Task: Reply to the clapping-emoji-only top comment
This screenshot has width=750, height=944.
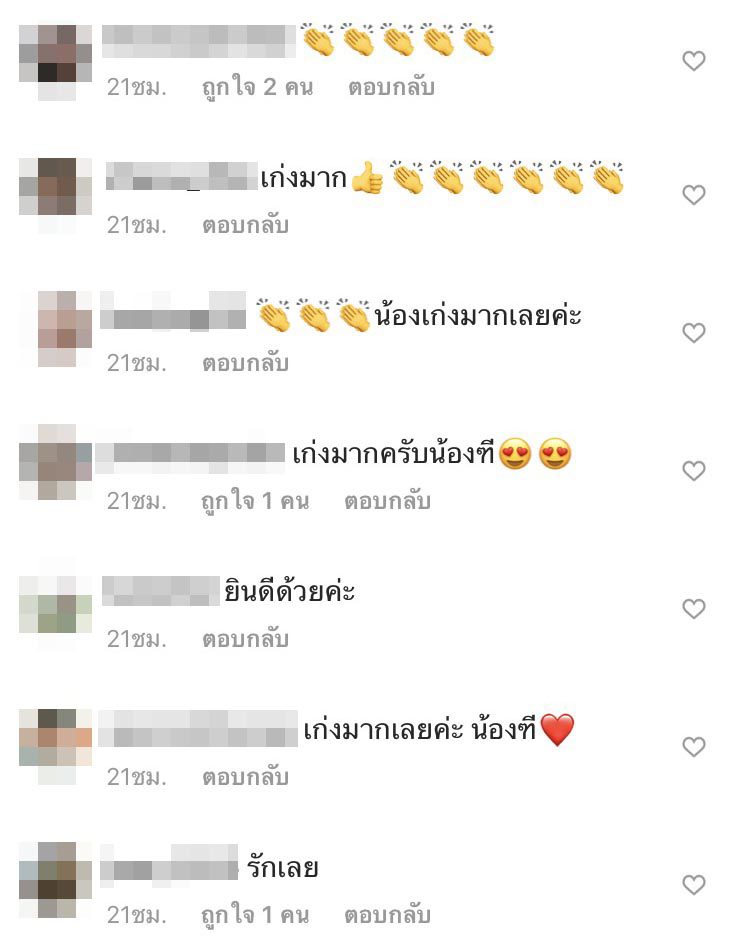Action: pyautogui.click(x=391, y=87)
